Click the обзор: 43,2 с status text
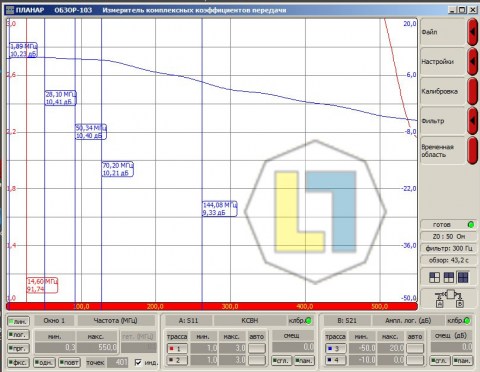Screen dimensions: 480x372 (449, 260)
